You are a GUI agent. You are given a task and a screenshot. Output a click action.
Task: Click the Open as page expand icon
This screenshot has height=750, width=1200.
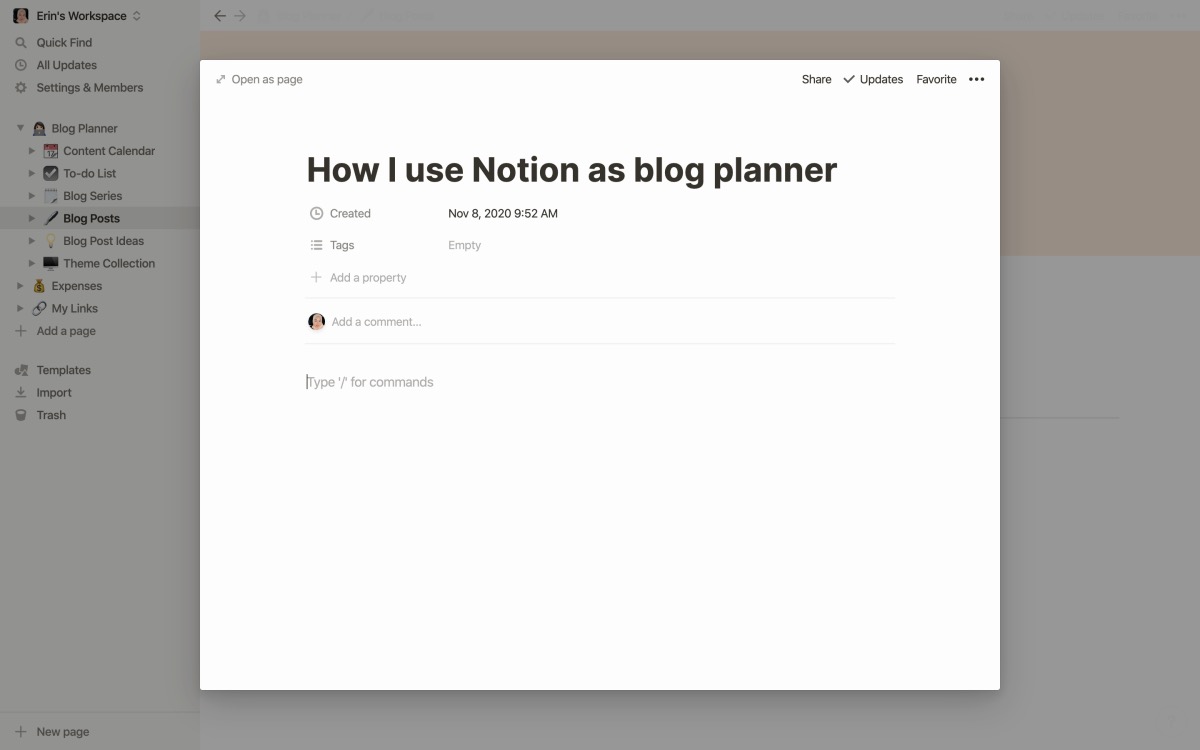pyautogui.click(x=221, y=79)
